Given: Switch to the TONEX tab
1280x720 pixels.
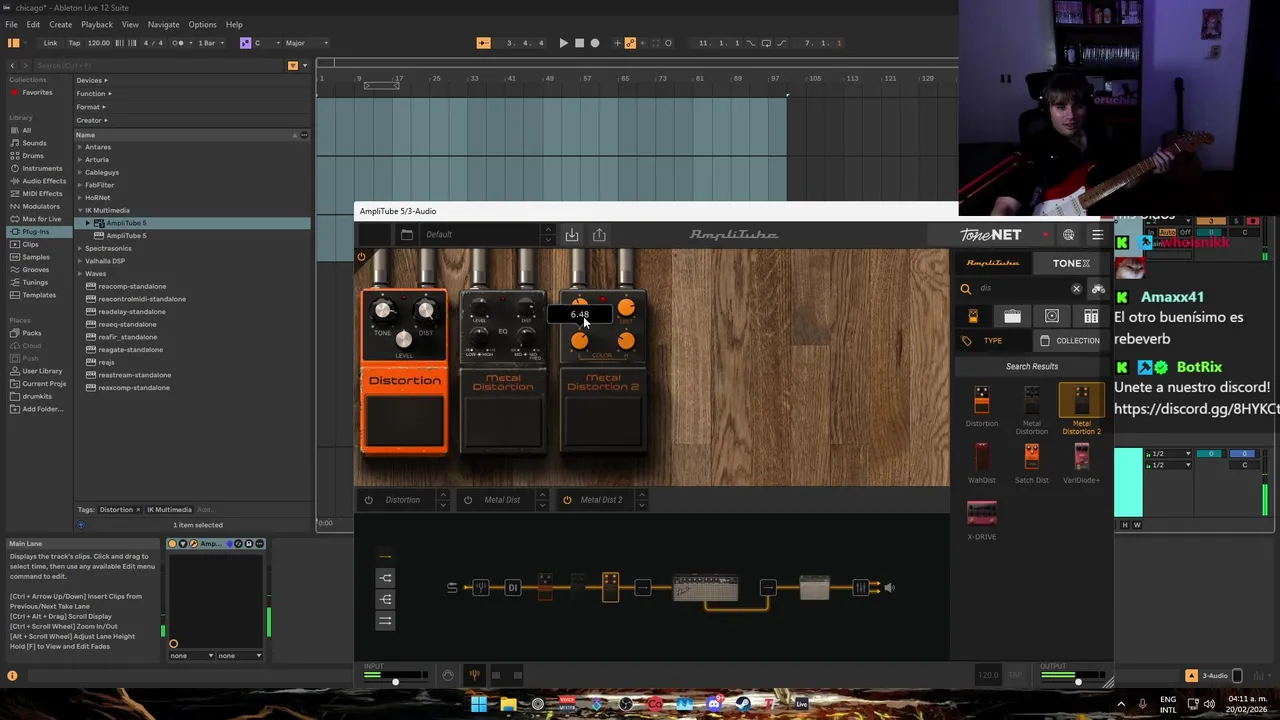Looking at the screenshot, I should pyautogui.click(x=1071, y=264).
